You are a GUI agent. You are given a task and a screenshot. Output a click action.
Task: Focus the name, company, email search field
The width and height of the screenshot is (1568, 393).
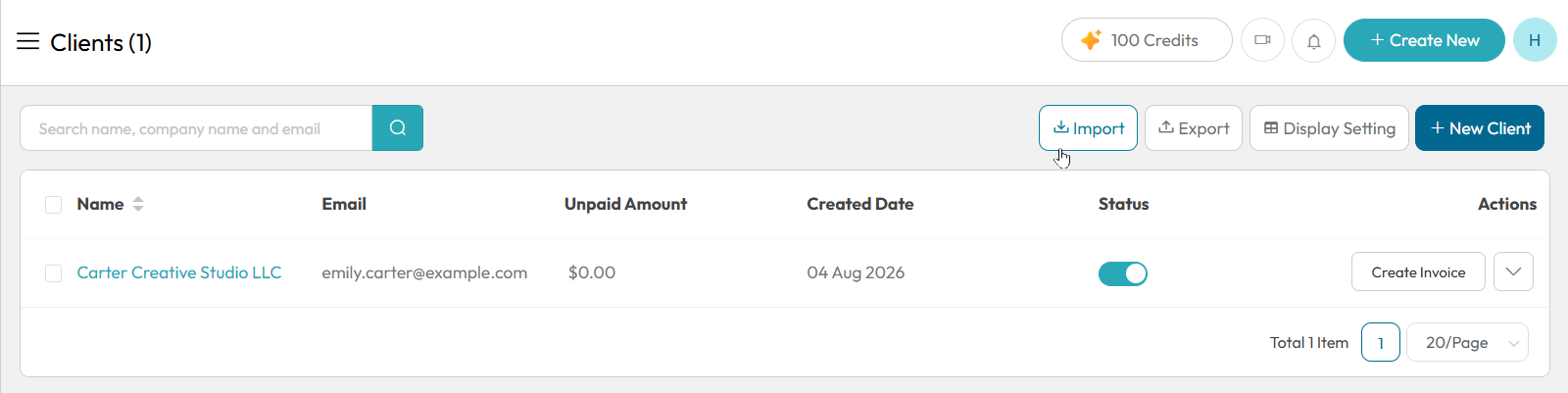point(196,128)
